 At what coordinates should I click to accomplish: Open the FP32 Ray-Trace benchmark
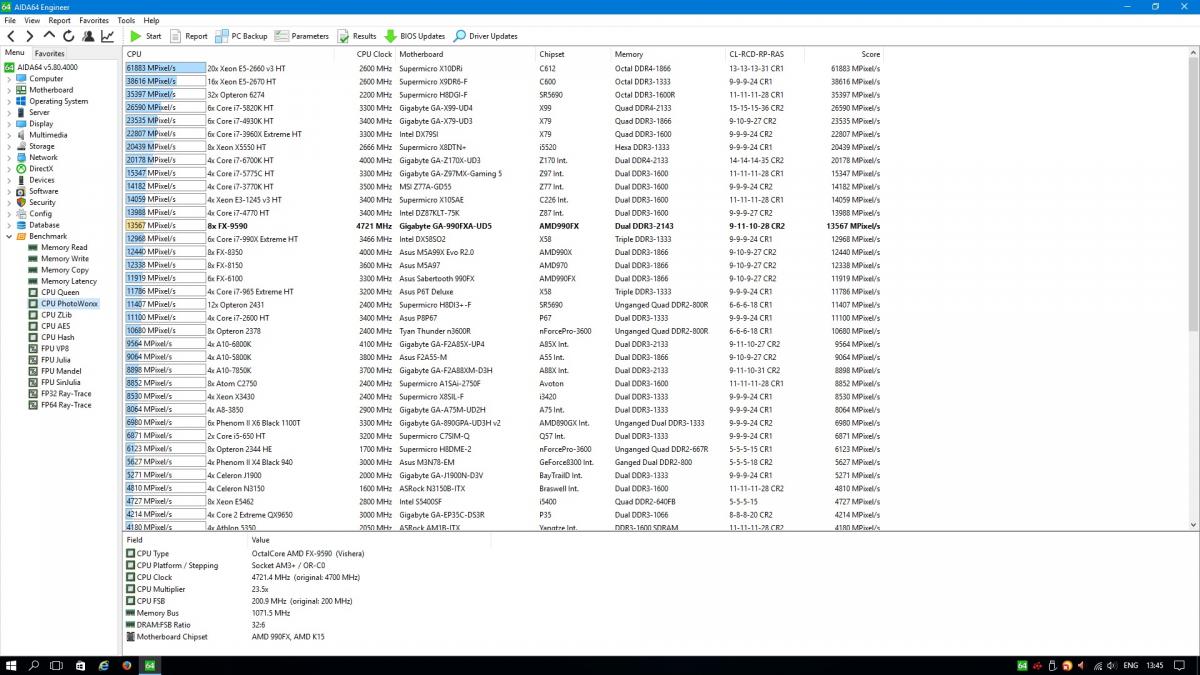tap(66, 394)
